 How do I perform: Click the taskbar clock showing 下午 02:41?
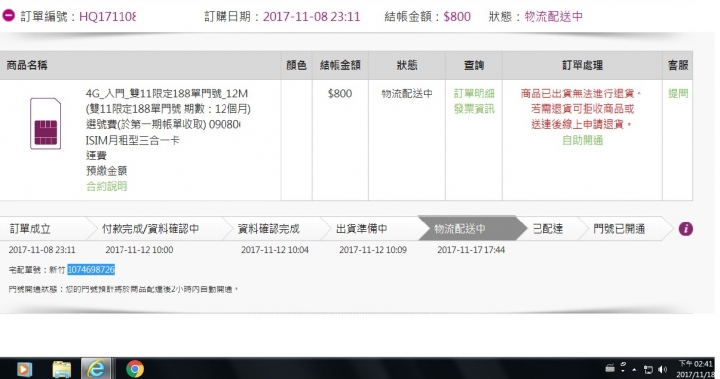click(696, 369)
